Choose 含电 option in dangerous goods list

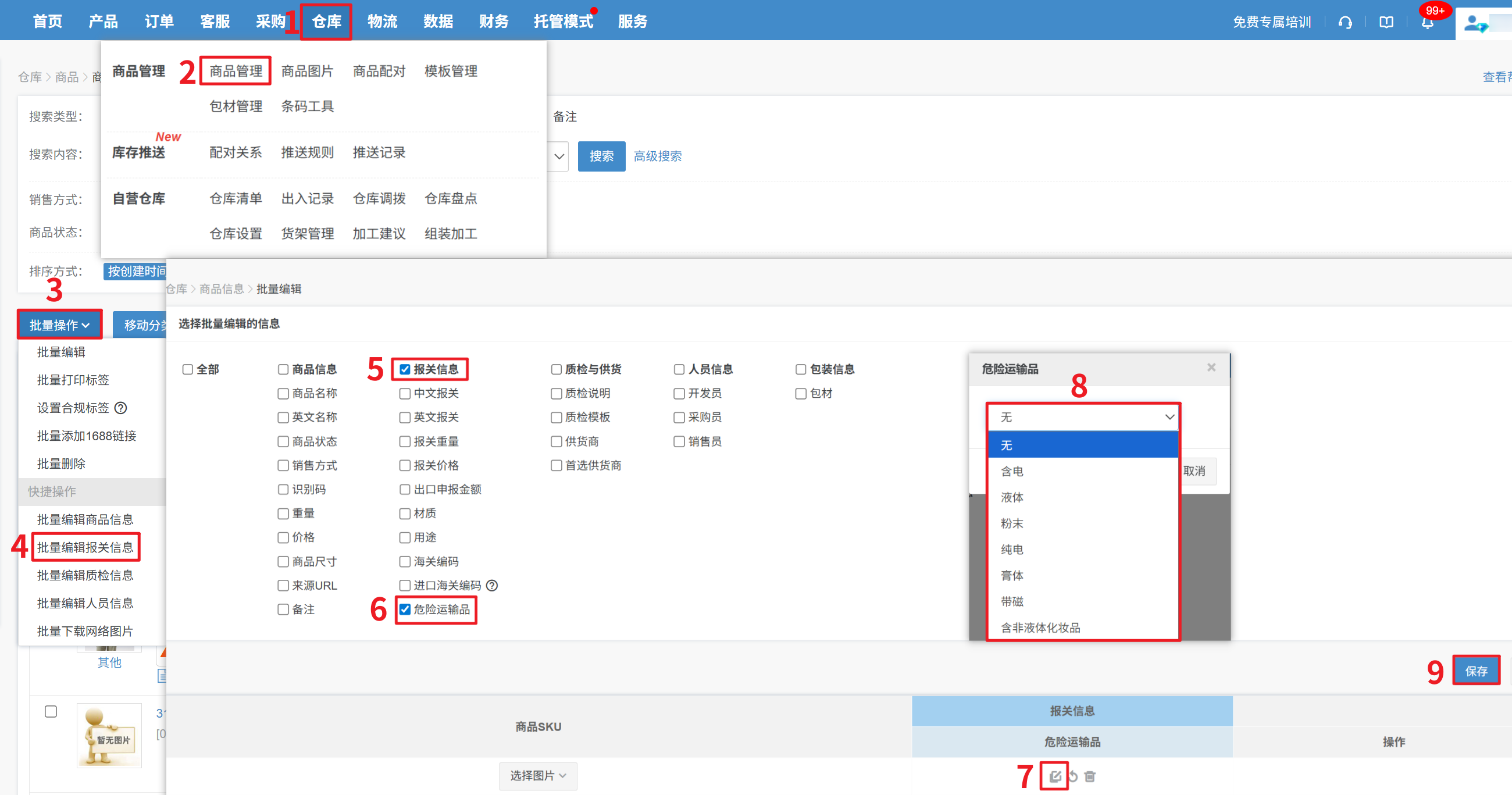click(1012, 471)
